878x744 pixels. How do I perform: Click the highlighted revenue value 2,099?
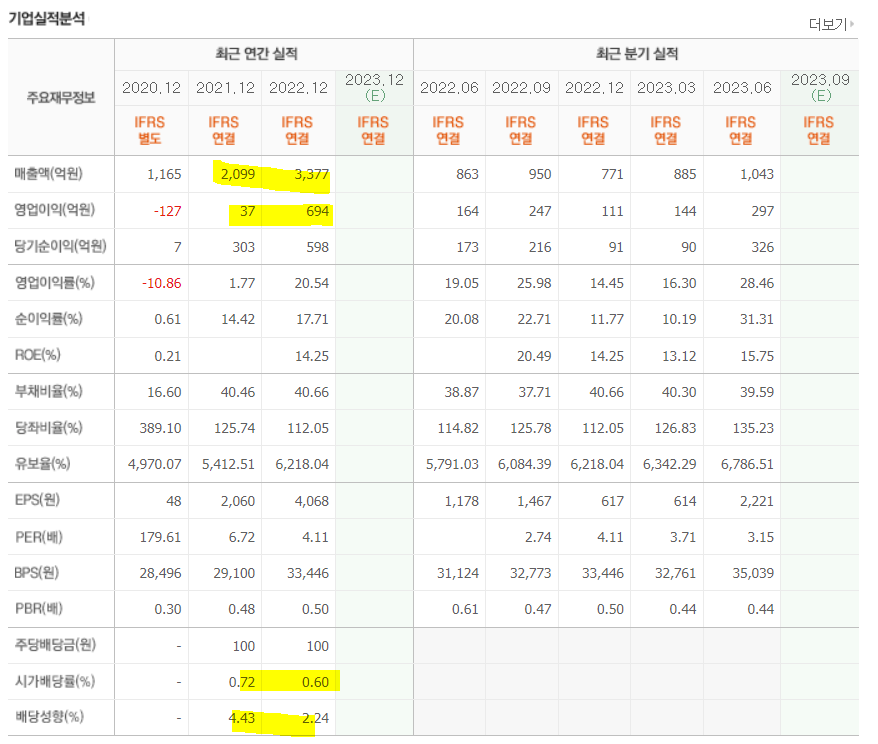tap(238, 174)
